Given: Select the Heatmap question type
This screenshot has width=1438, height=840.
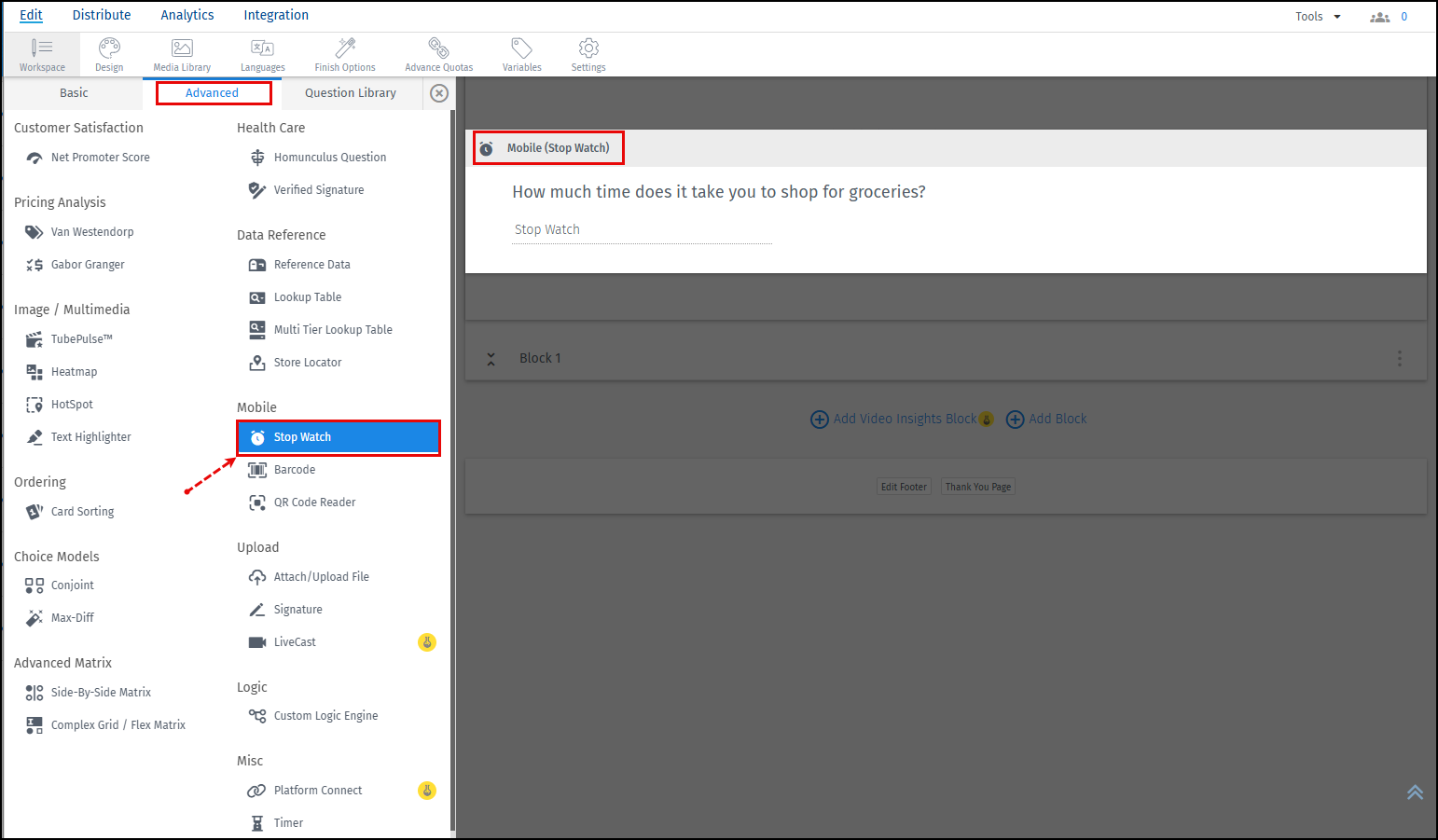Looking at the screenshot, I should [74, 371].
